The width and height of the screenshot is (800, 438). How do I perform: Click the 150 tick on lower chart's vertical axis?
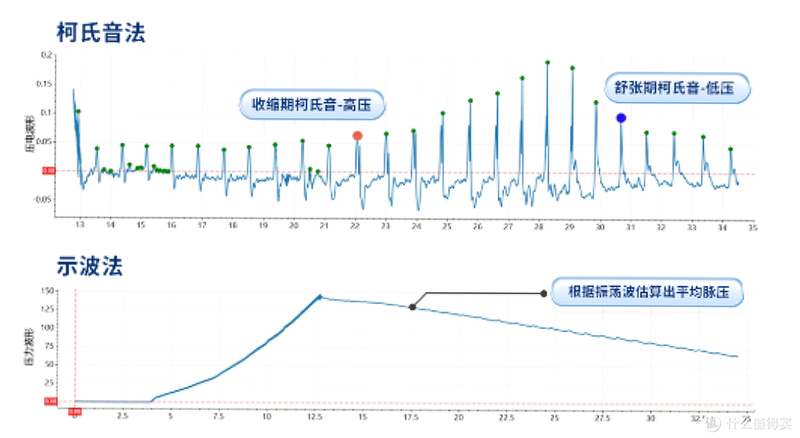(x=47, y=290)
